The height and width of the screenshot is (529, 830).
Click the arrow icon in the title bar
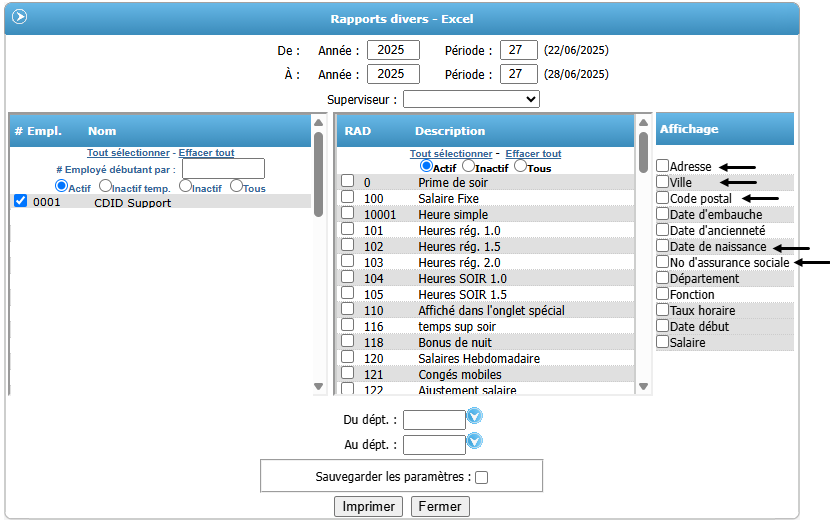coord(19,17)
